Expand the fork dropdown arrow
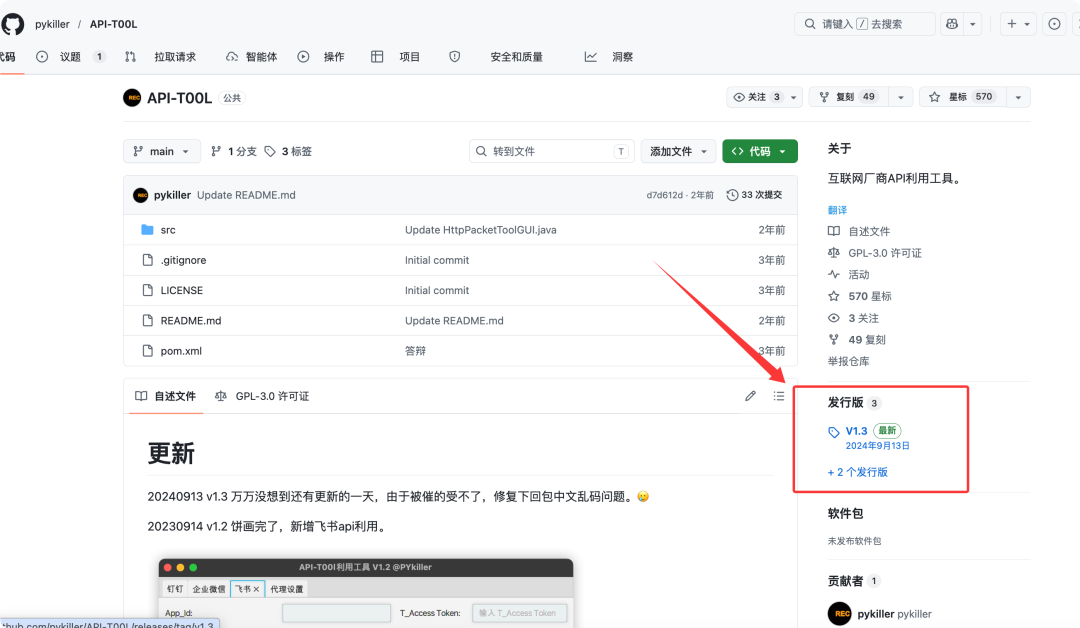 pyautogui.click(x=901, y=97)
